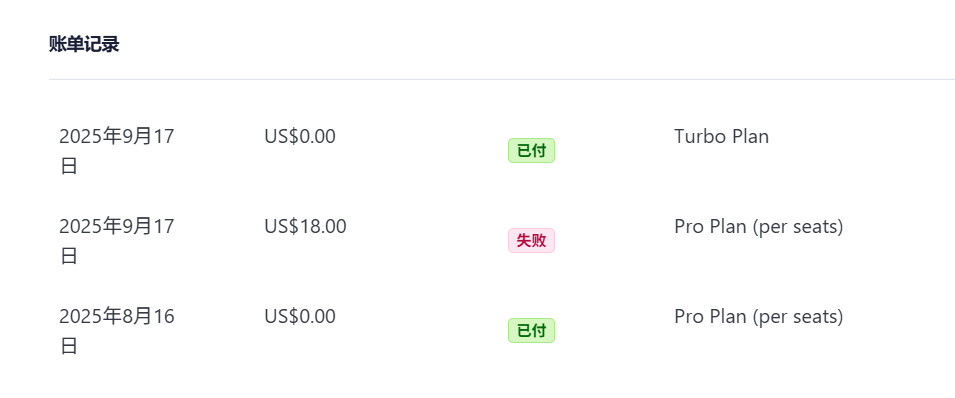955x398 pixels.
Task: Open the Turbo Plan invoice entry
Action: [721, 137]
